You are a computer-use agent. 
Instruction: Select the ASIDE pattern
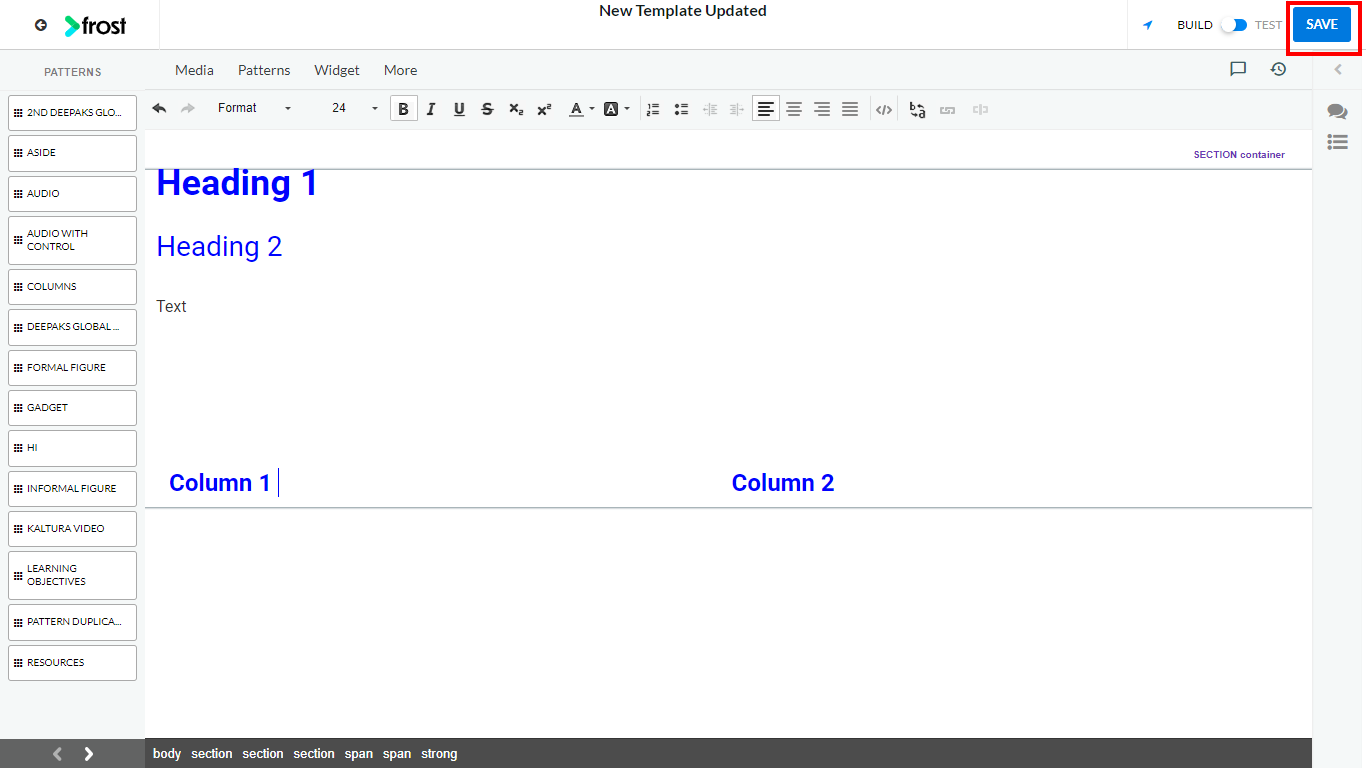click(x=72, y=153)
